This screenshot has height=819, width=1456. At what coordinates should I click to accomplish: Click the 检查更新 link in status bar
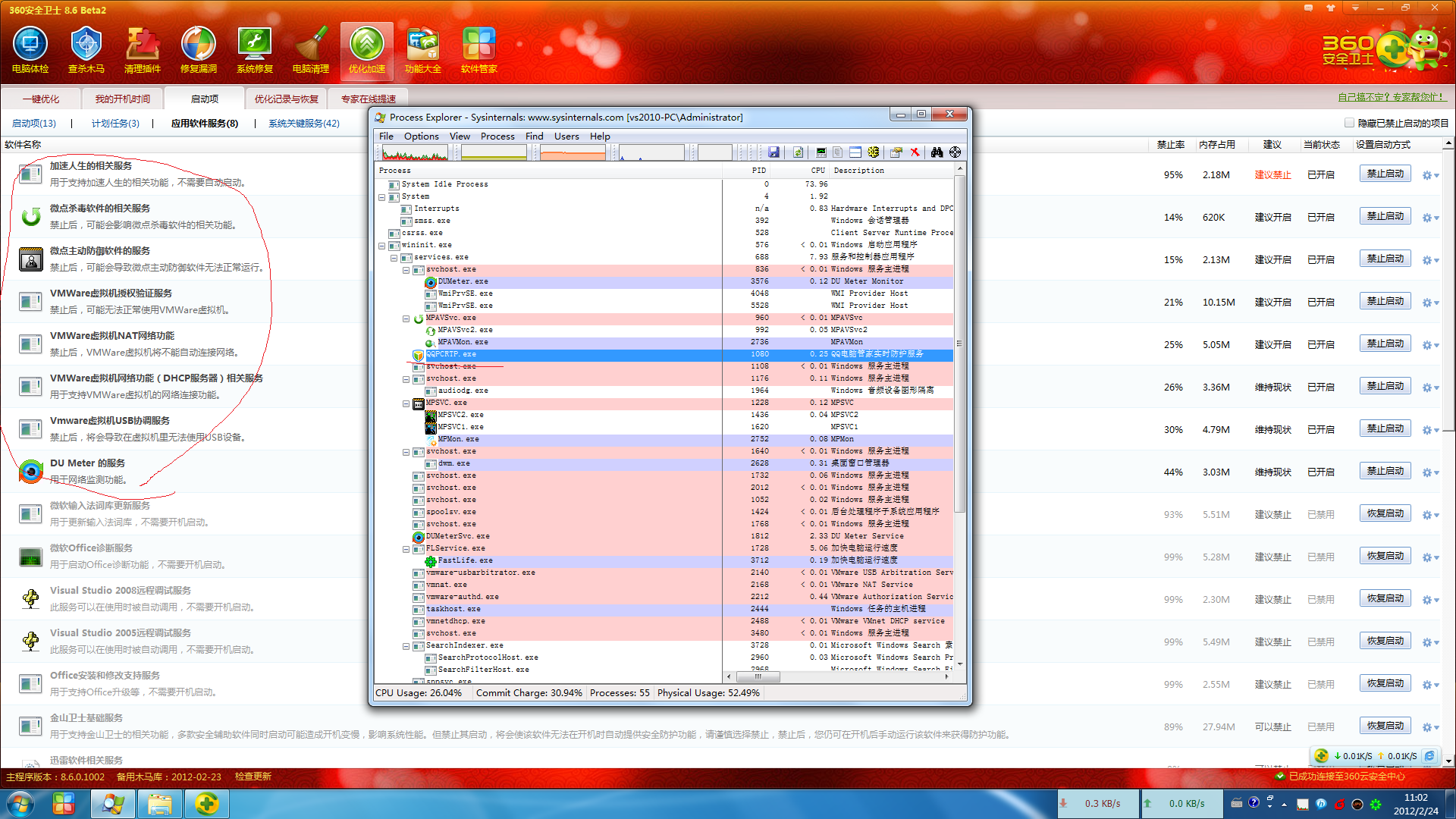pyautogui.click(x=253, y=777)
